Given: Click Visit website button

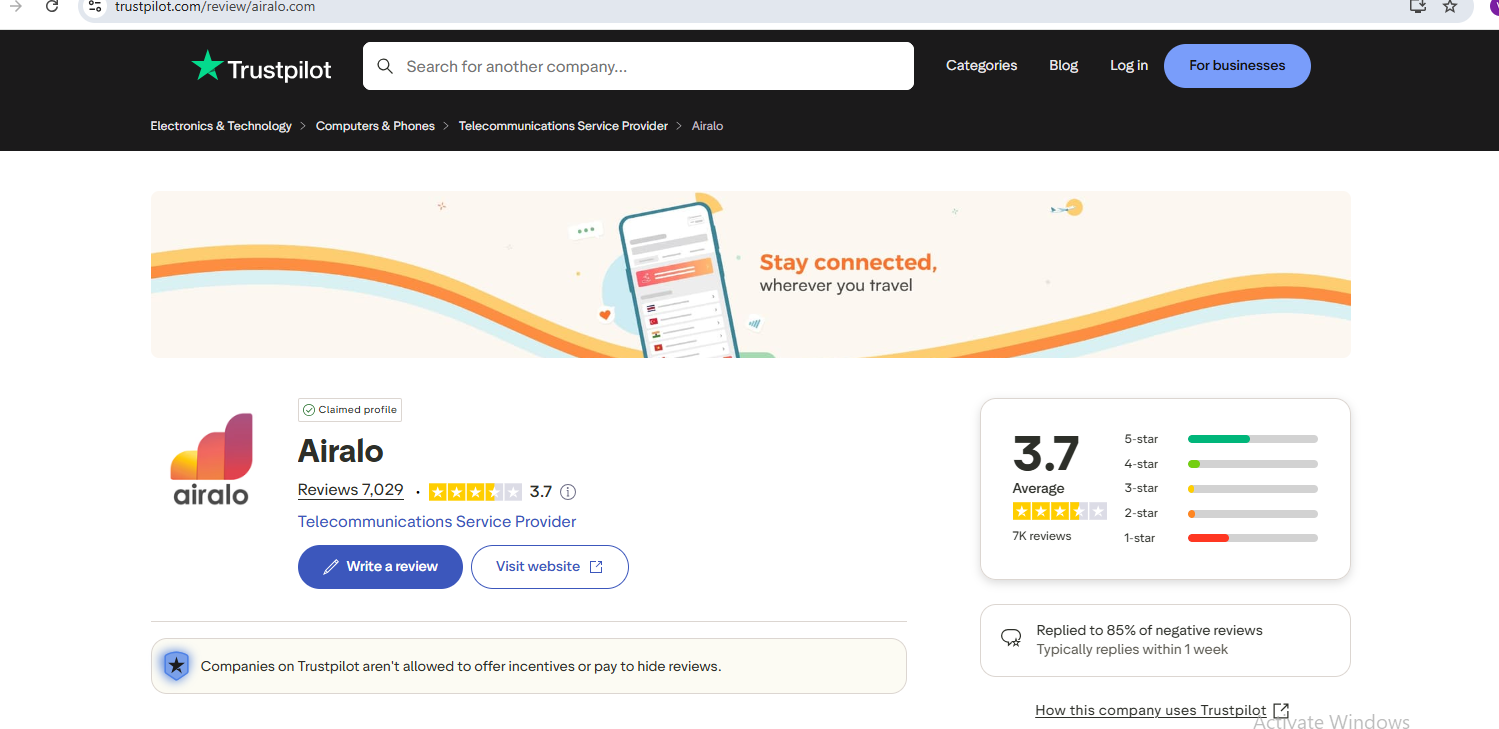Looking at the screenshot, I should coord(549,567).
